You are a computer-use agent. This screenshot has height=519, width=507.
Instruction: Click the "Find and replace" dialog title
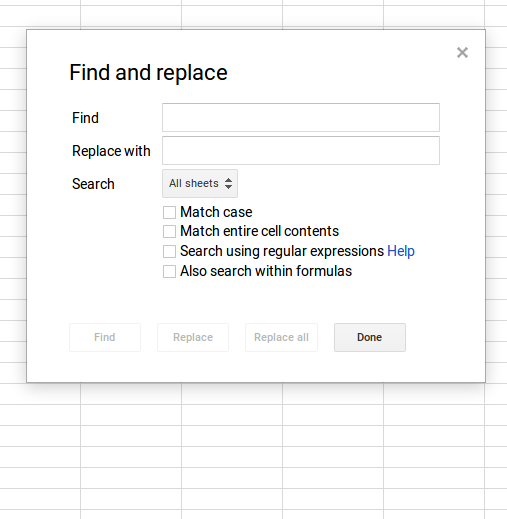148,73
